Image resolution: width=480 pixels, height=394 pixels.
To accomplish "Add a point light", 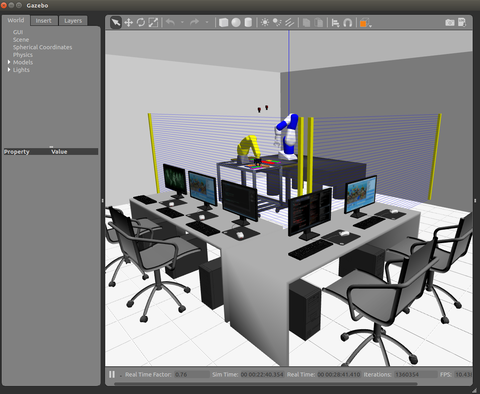I will [x=265, y=22].
